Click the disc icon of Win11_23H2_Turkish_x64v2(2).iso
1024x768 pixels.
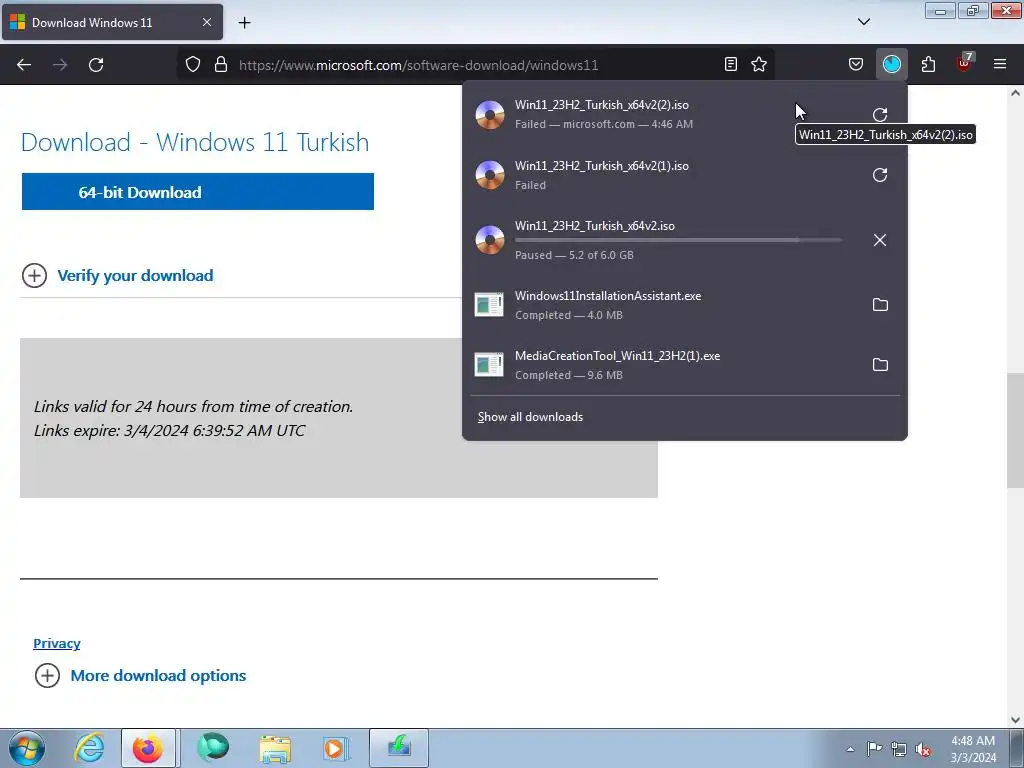coord(489,115)
